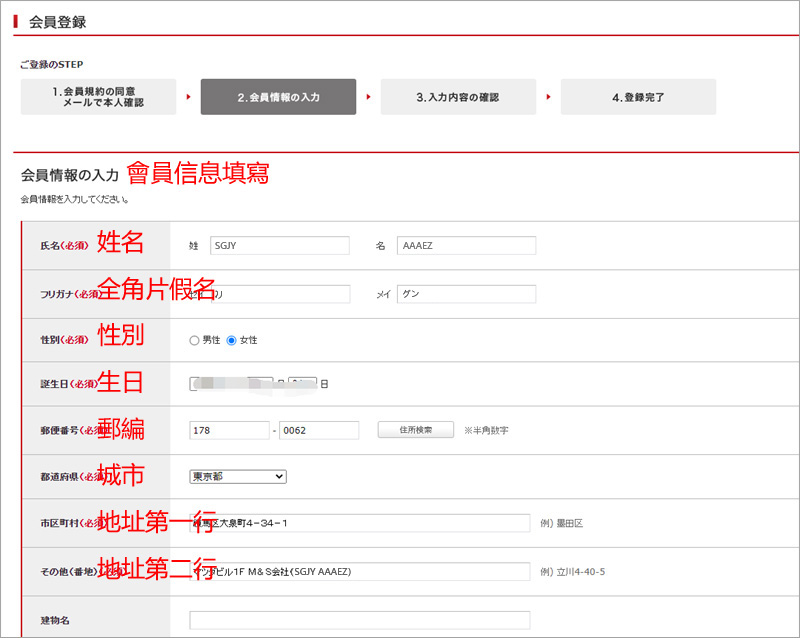This screenshot has height=638, width=800.
Task: Click the 住所検索 address search button
Action: click(415, 430)
